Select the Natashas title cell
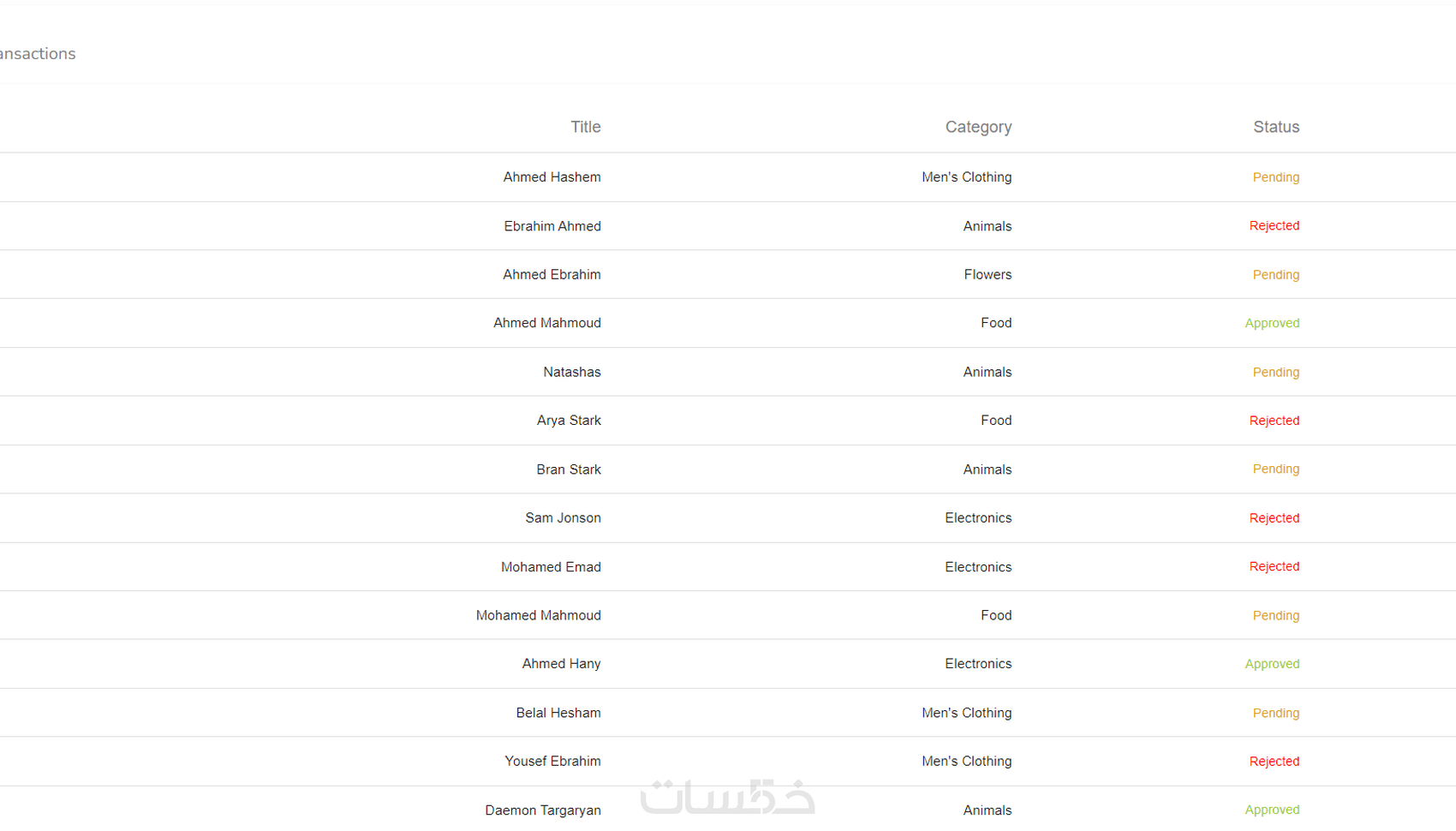This screenshot has width=1456, height=831. (x=571, y=372)
